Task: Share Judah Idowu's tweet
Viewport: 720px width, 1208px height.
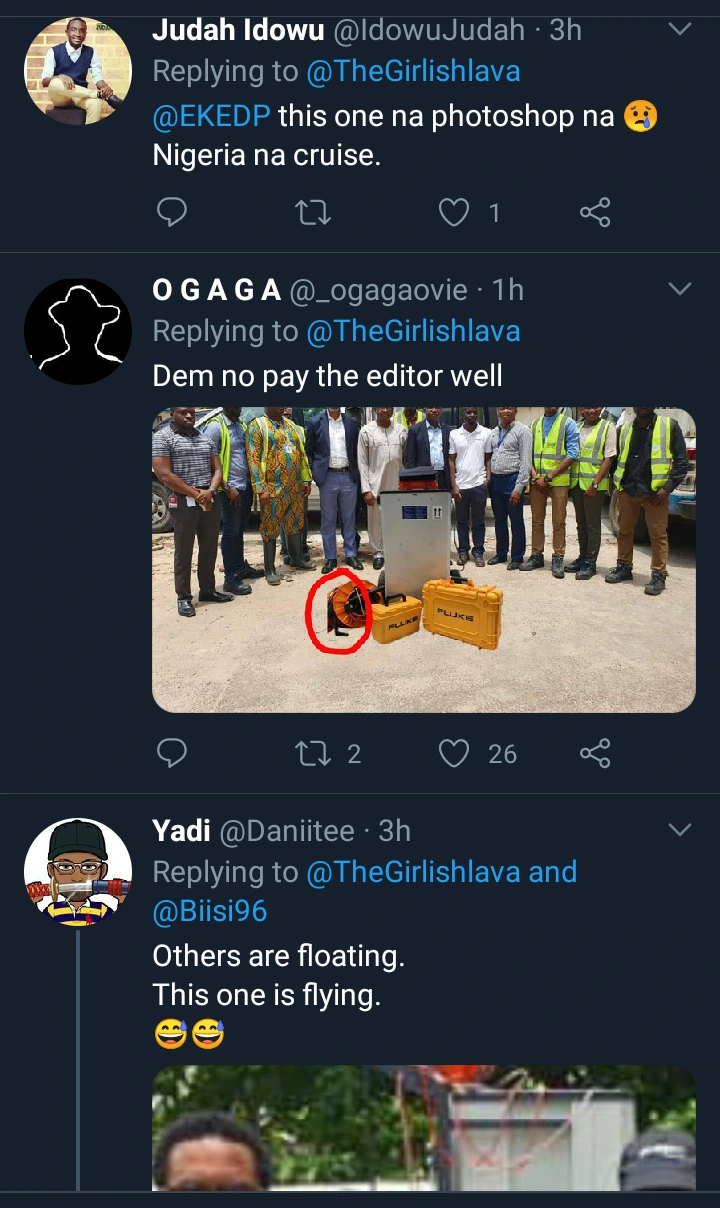Action: 595,212
